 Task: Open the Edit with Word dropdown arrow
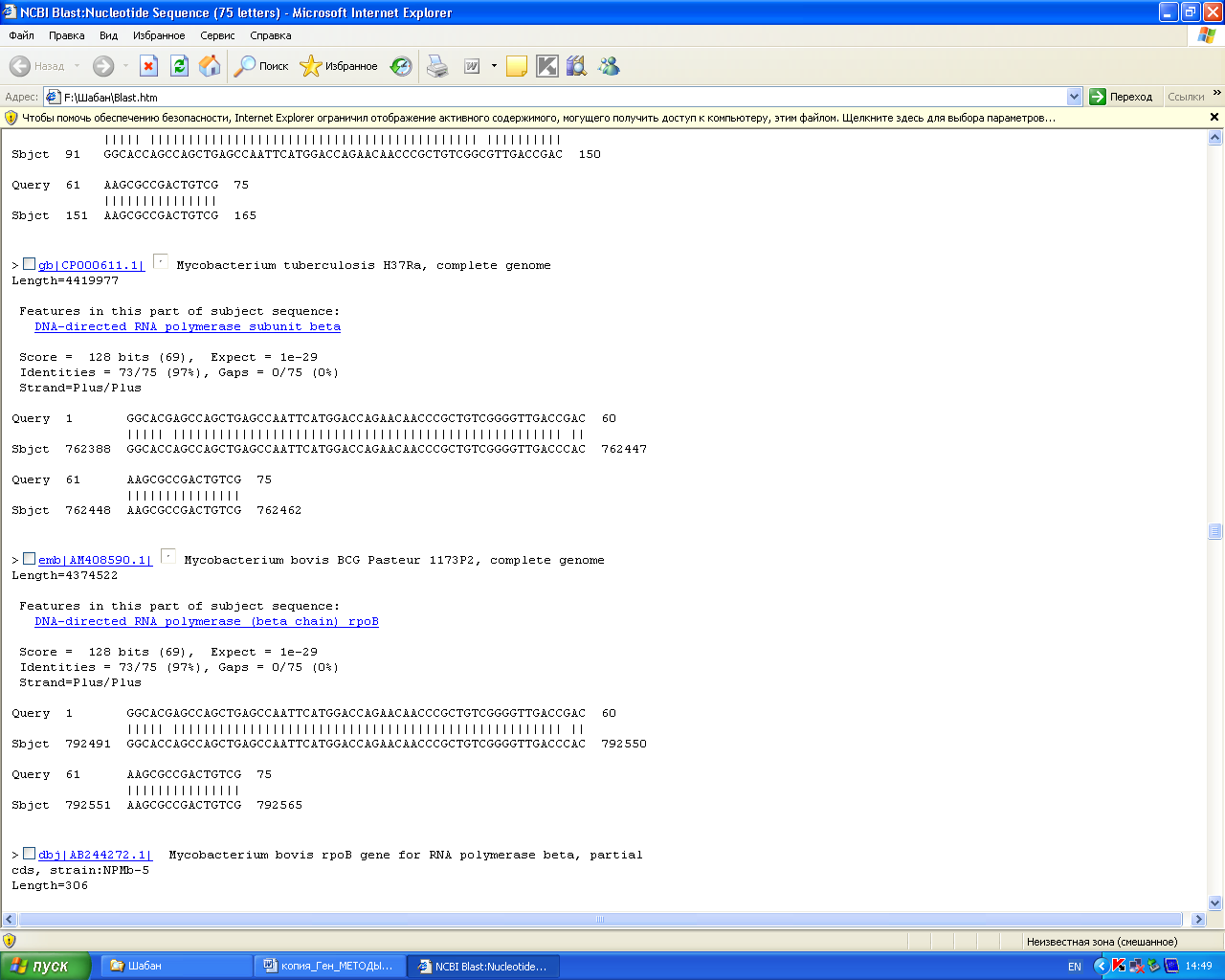(494, 66)
